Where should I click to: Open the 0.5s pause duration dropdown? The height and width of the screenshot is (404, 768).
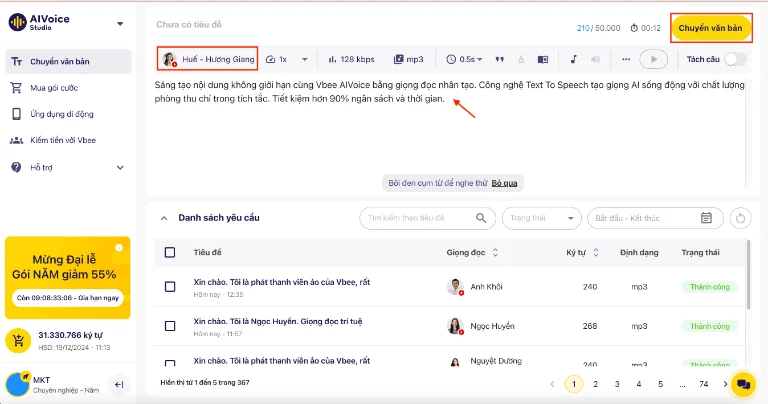click(x=464, y=59)
